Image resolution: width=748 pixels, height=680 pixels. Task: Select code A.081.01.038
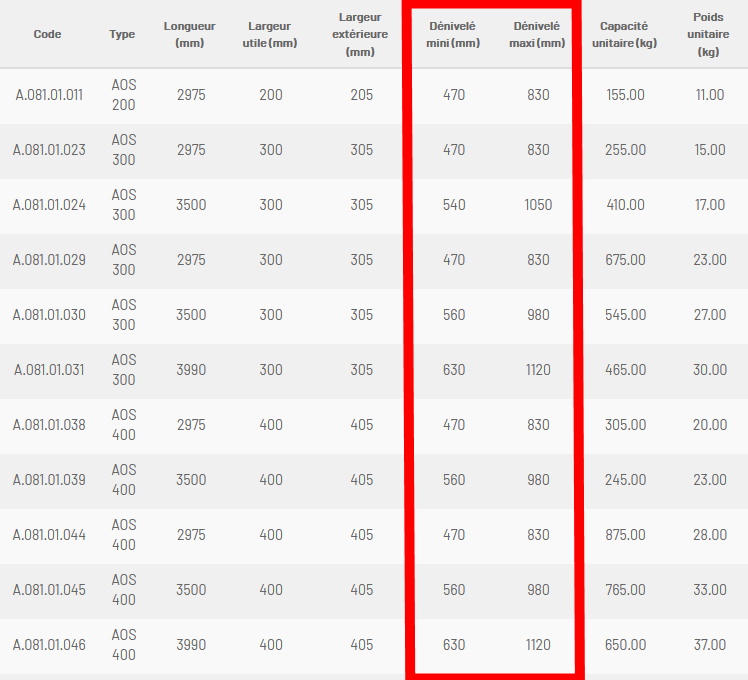pos(49,425)
